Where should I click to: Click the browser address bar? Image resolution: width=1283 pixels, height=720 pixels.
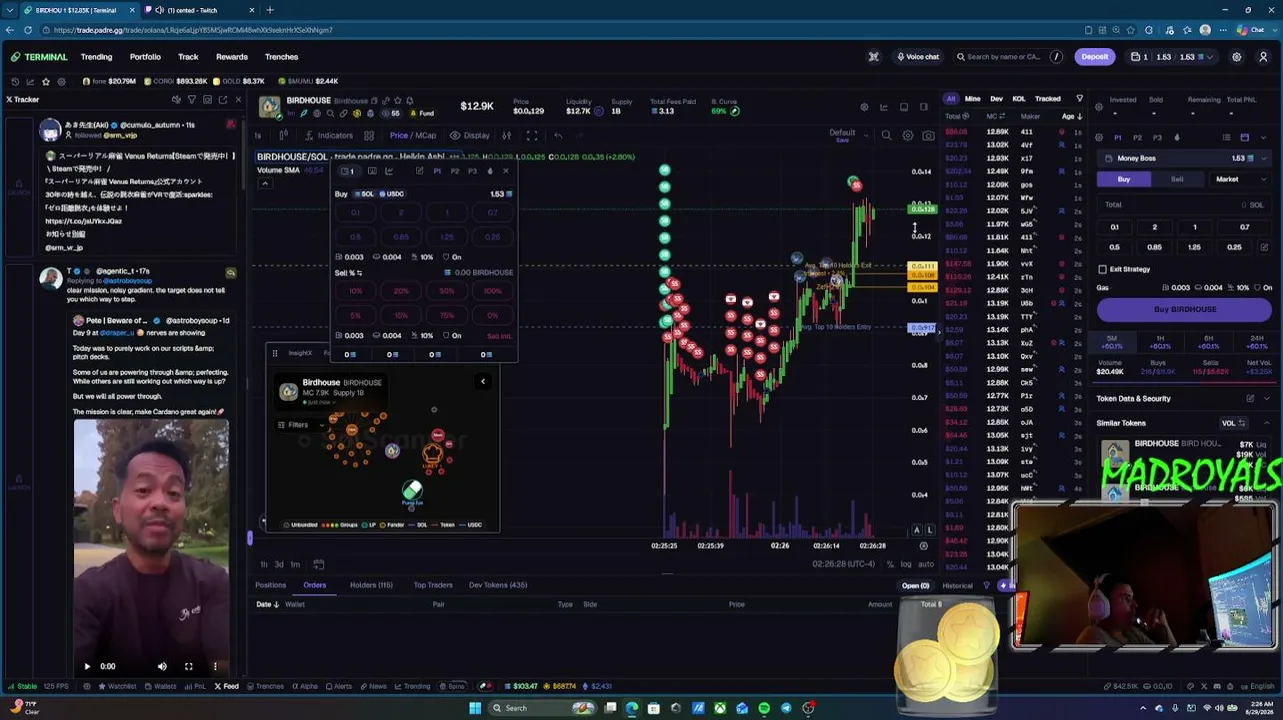point(560,30)
